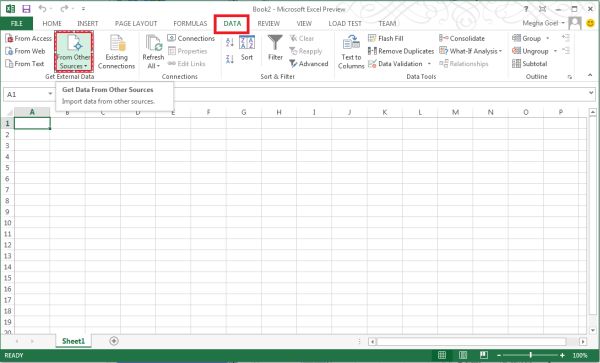Switch to the TEAM tab

(x=387, y=23)
